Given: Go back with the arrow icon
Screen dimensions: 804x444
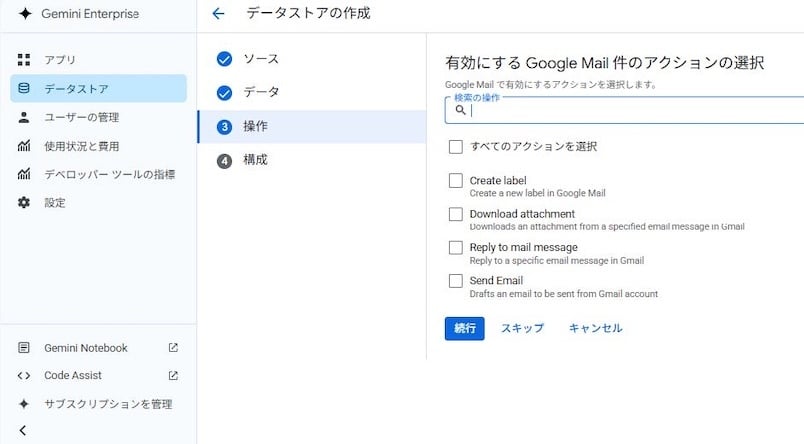Looking at the screenshot, I should [x=218, y=13].
